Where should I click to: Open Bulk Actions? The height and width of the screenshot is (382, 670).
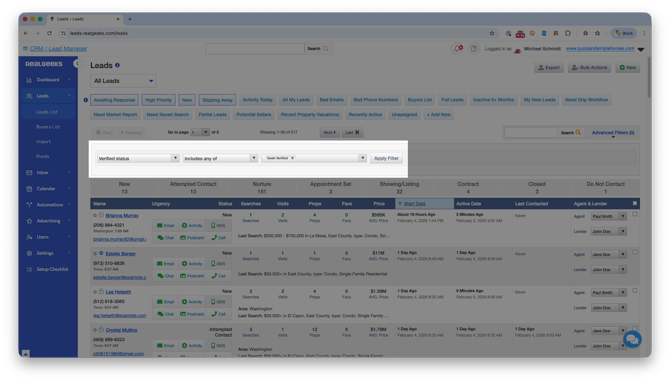[589, 68]
